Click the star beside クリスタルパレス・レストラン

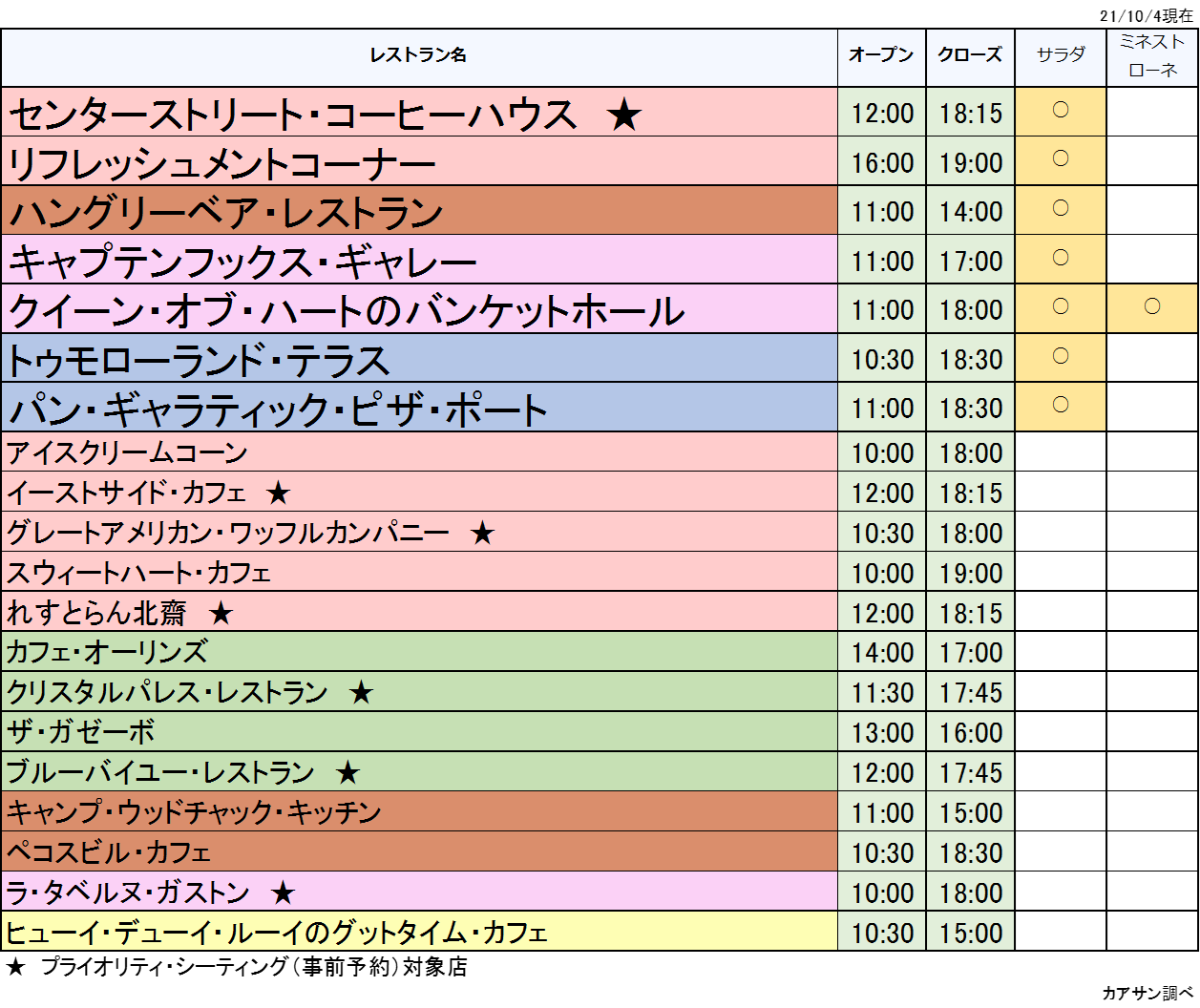click(361, 693)
